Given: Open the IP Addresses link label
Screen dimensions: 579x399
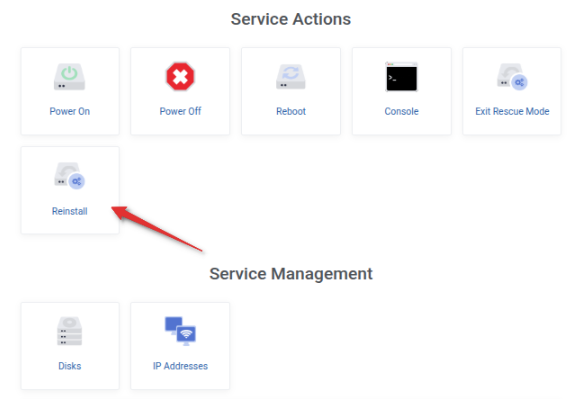Looking at the screenshot, I should [x=180, y=366].
